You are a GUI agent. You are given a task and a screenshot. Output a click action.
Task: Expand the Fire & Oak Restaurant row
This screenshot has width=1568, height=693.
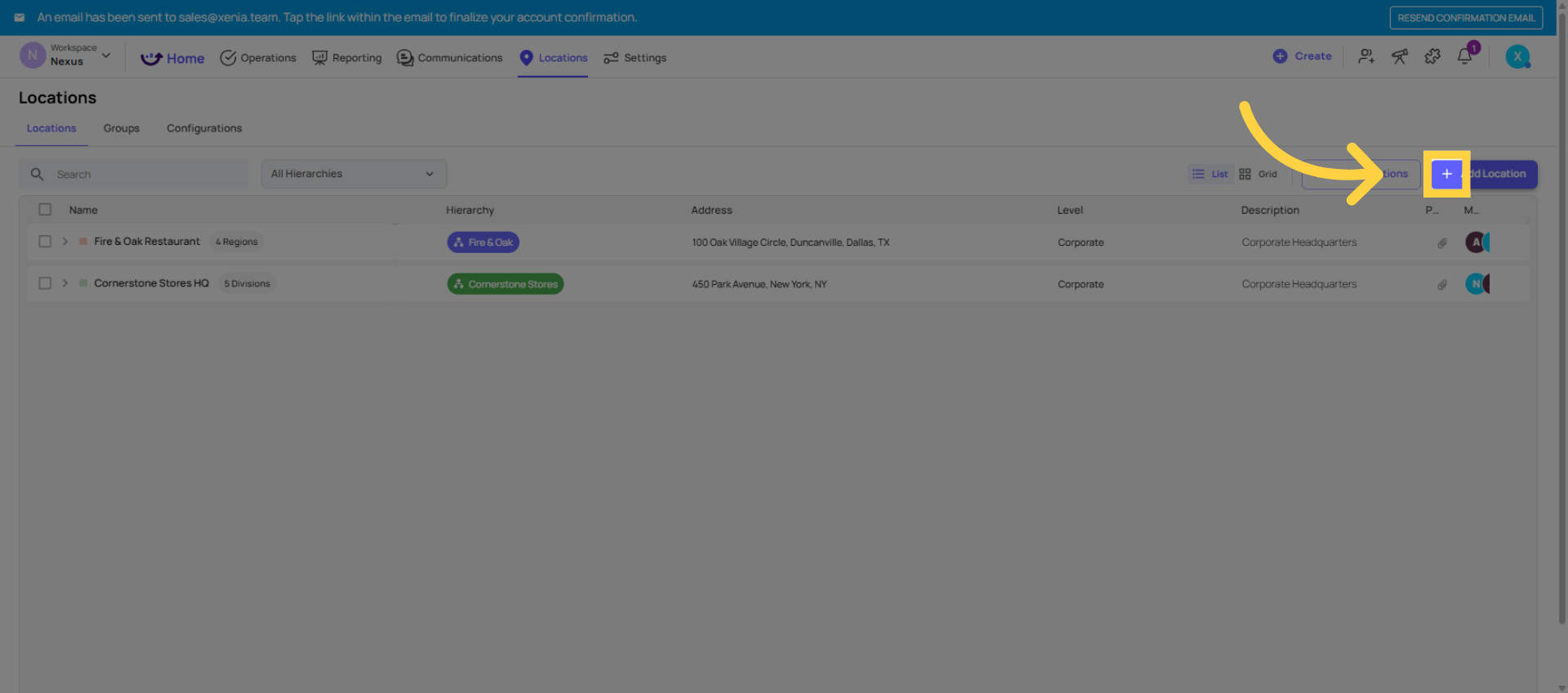coord(65,242)
